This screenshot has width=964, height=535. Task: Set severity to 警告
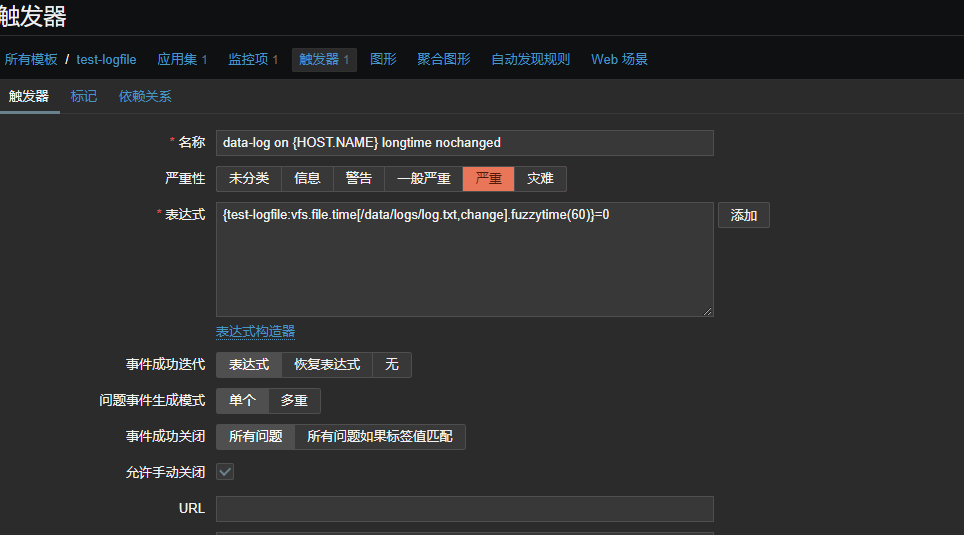pyautogui.click(x=359, y=179)
